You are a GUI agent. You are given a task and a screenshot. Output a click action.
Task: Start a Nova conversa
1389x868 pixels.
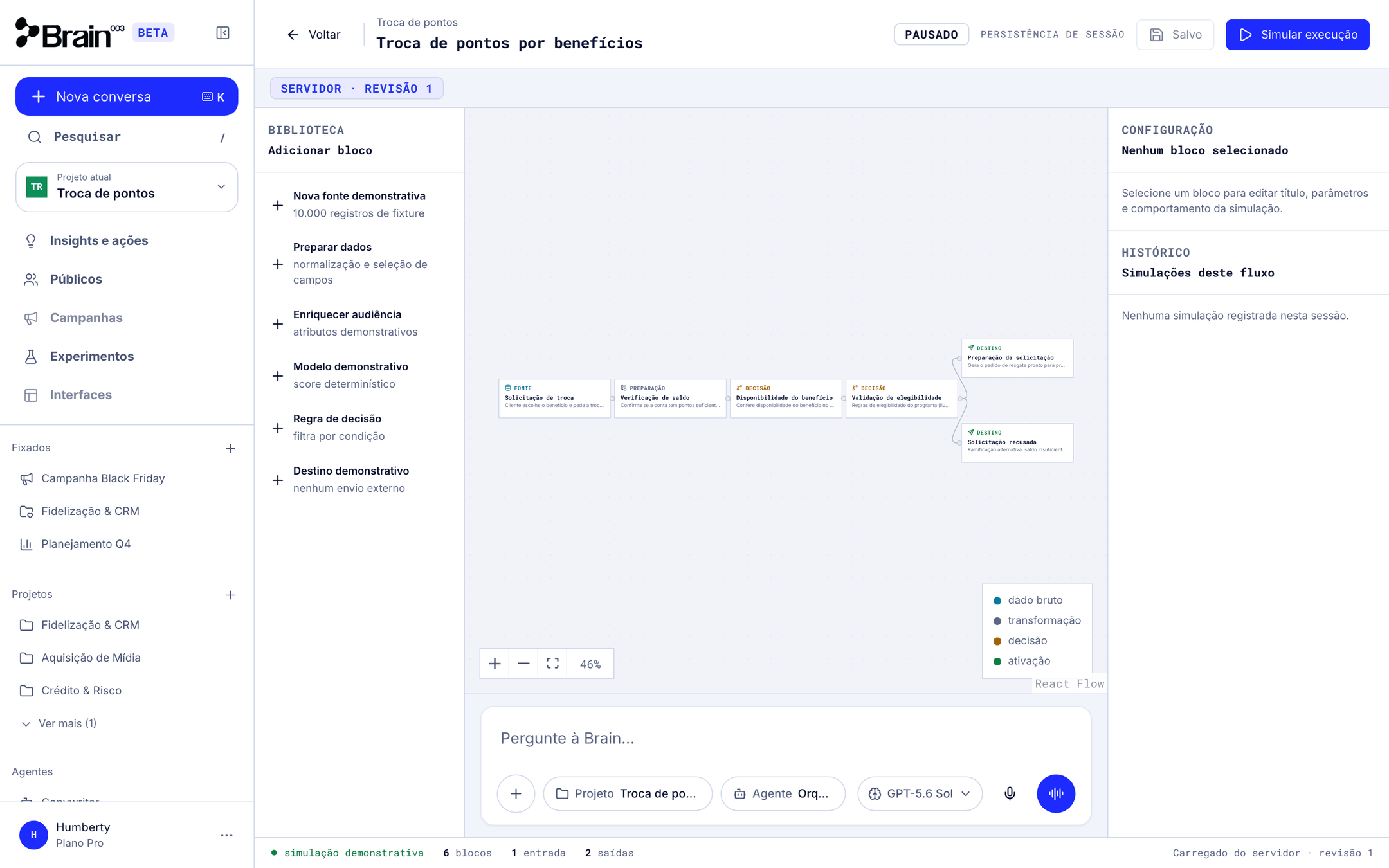click(x=127, y=96)
